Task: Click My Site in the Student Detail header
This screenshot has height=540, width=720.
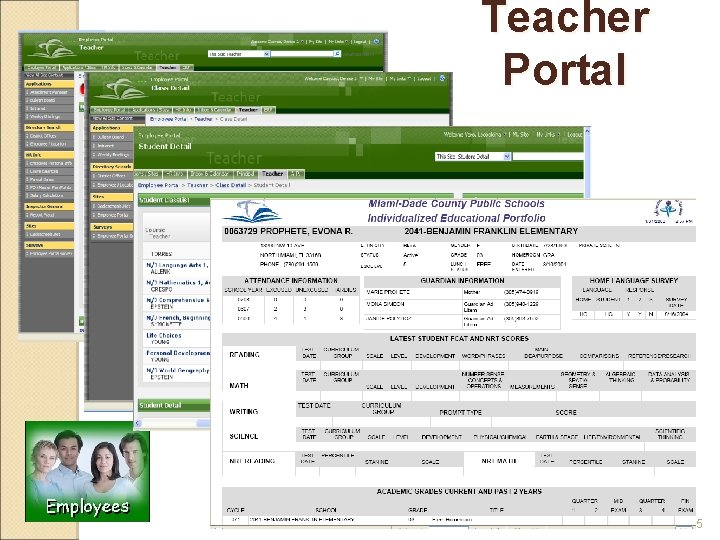Action: pos(521,135)
